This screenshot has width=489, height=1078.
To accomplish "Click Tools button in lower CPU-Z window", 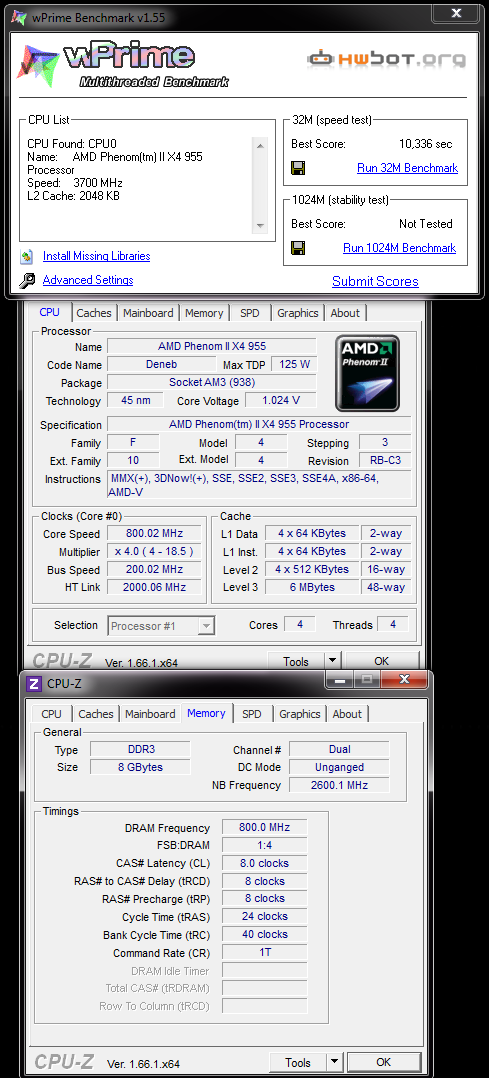I will tap(298, 1062).
